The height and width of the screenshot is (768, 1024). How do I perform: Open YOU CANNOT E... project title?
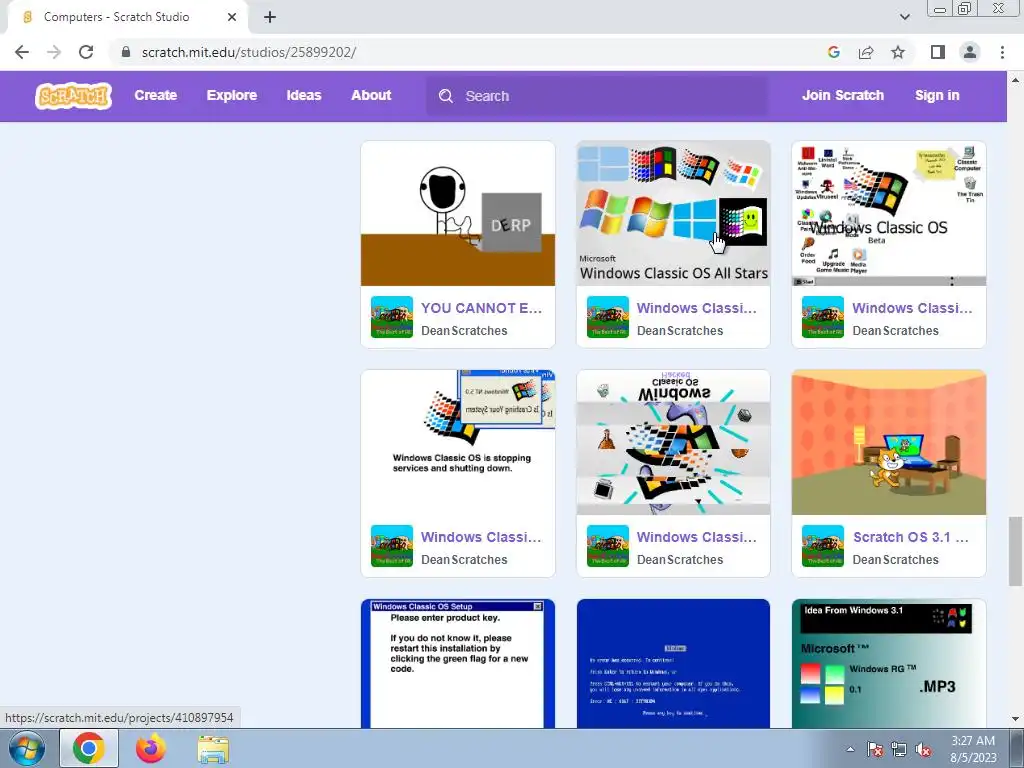pyautogui.click(x=481, y=308)
